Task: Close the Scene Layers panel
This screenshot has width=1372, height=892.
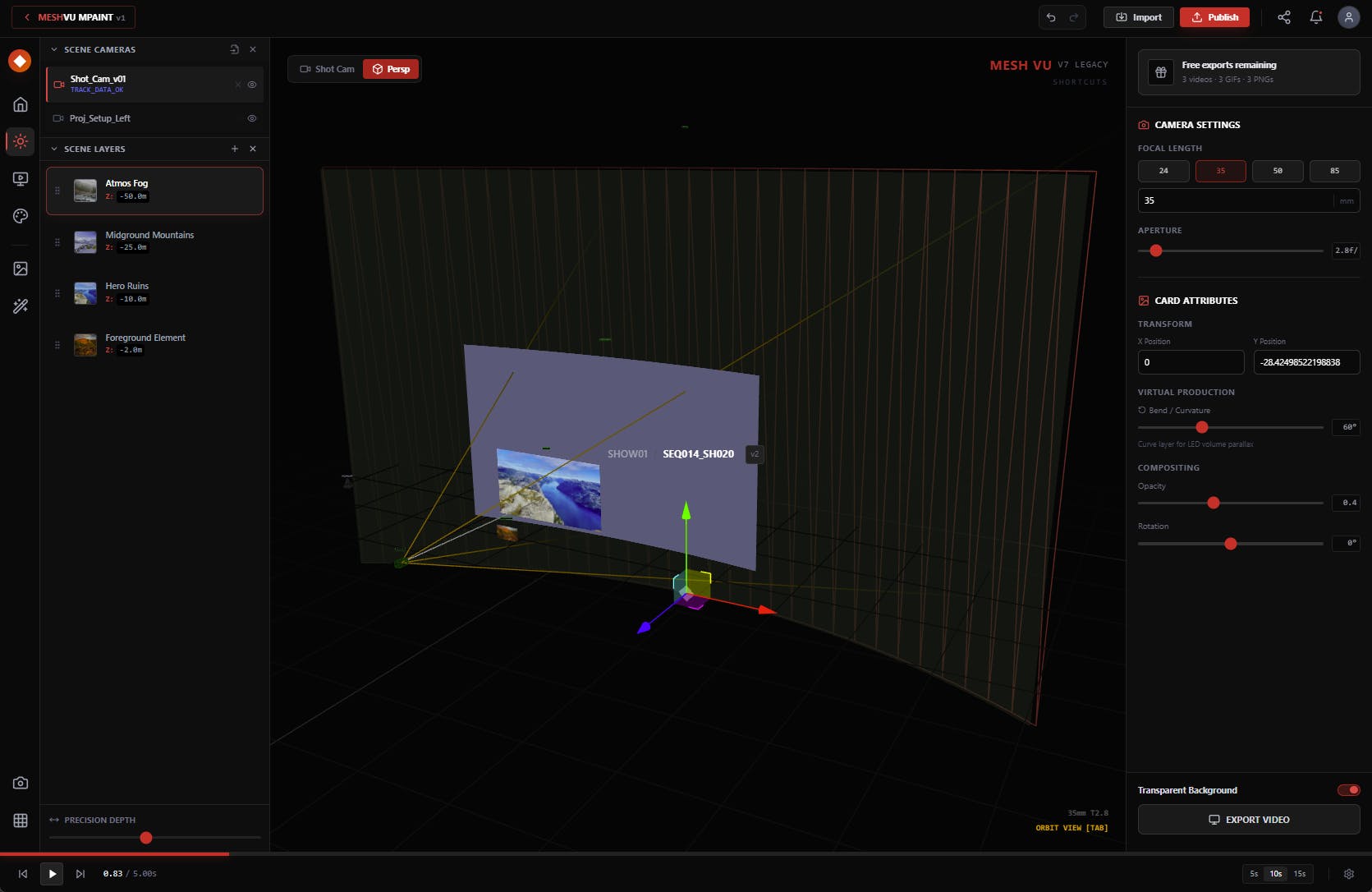Action: pyautogui.click(x=253, y=149)
